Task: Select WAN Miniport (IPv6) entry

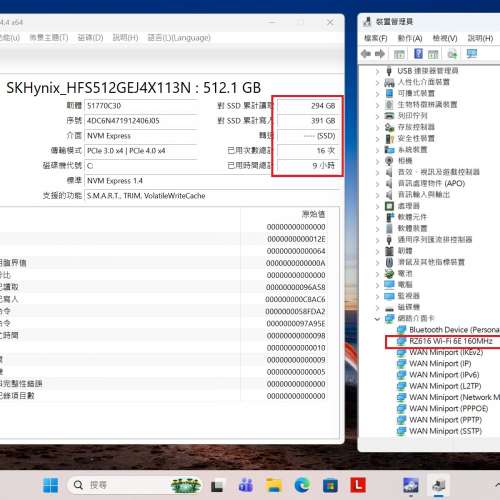Action: 444,375
